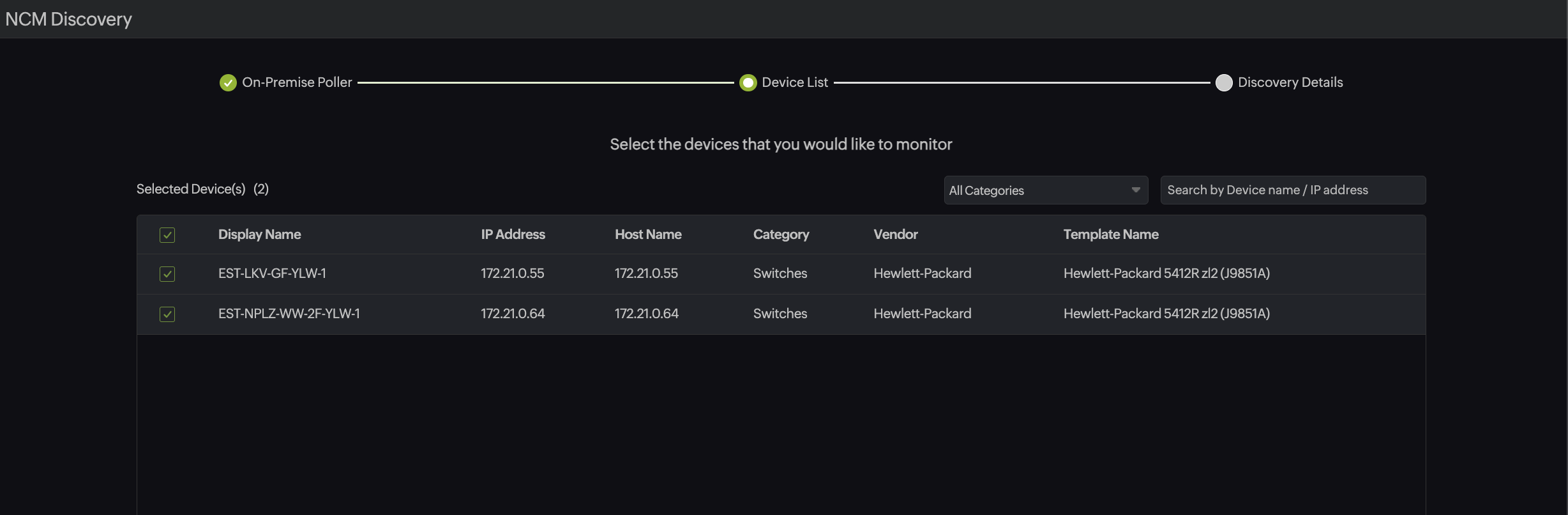1568x515 pixels.
Task: Select the 172.21.0.64 IP address cell
Action: [513, 314]
